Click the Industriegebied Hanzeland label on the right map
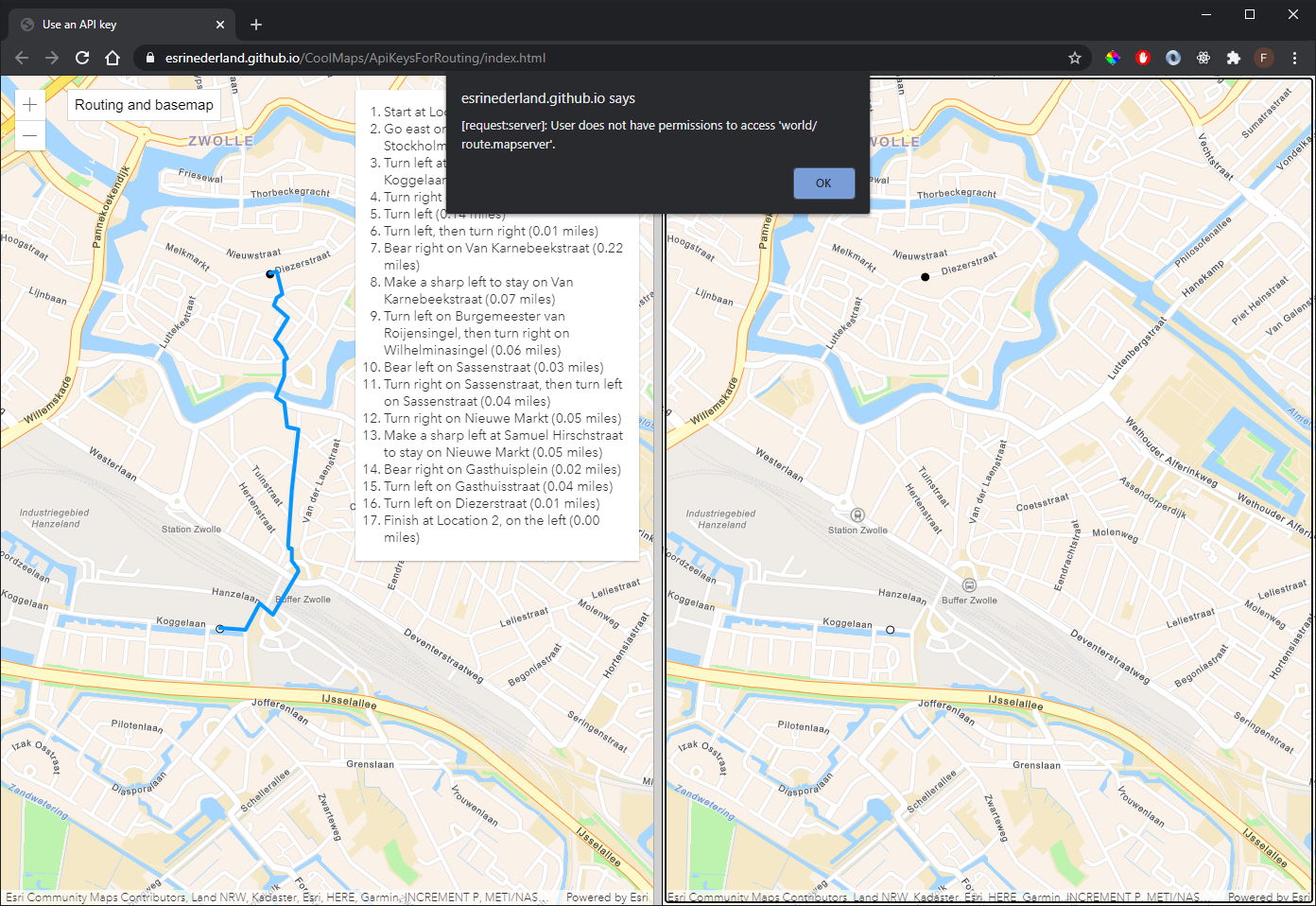 [719, 518]
